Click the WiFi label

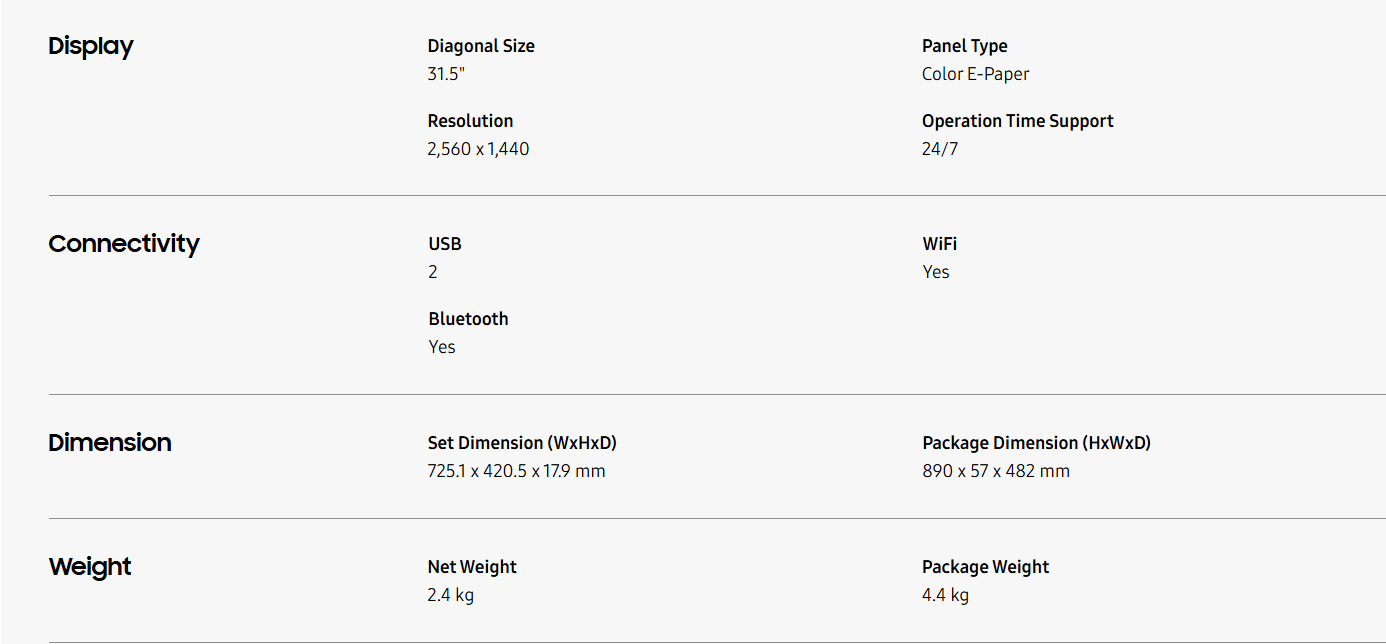[939, 244]
